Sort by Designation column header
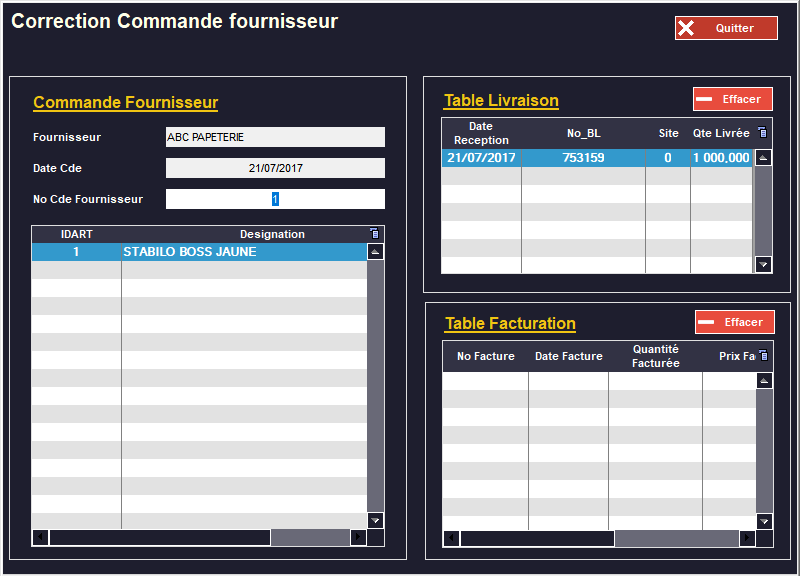 click(272, 234)
